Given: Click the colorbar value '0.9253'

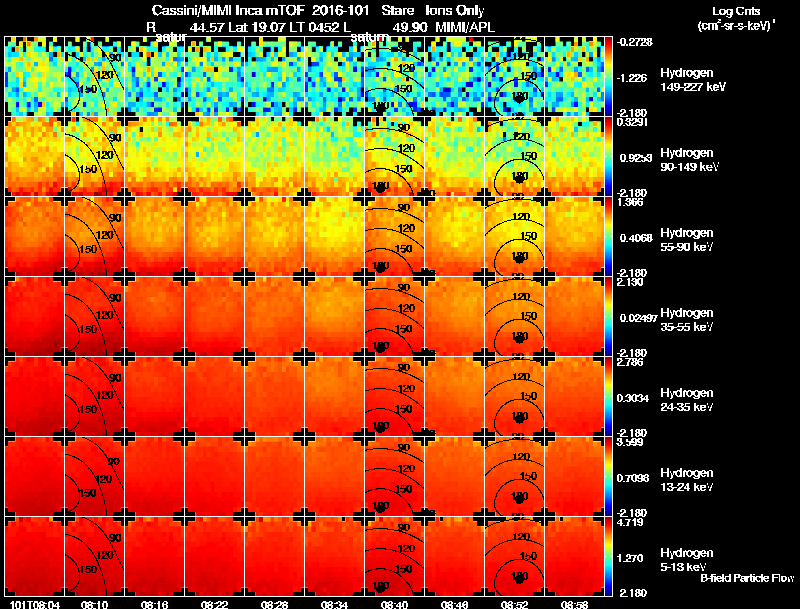Looking at the screenshot, I should pos(636,158).
